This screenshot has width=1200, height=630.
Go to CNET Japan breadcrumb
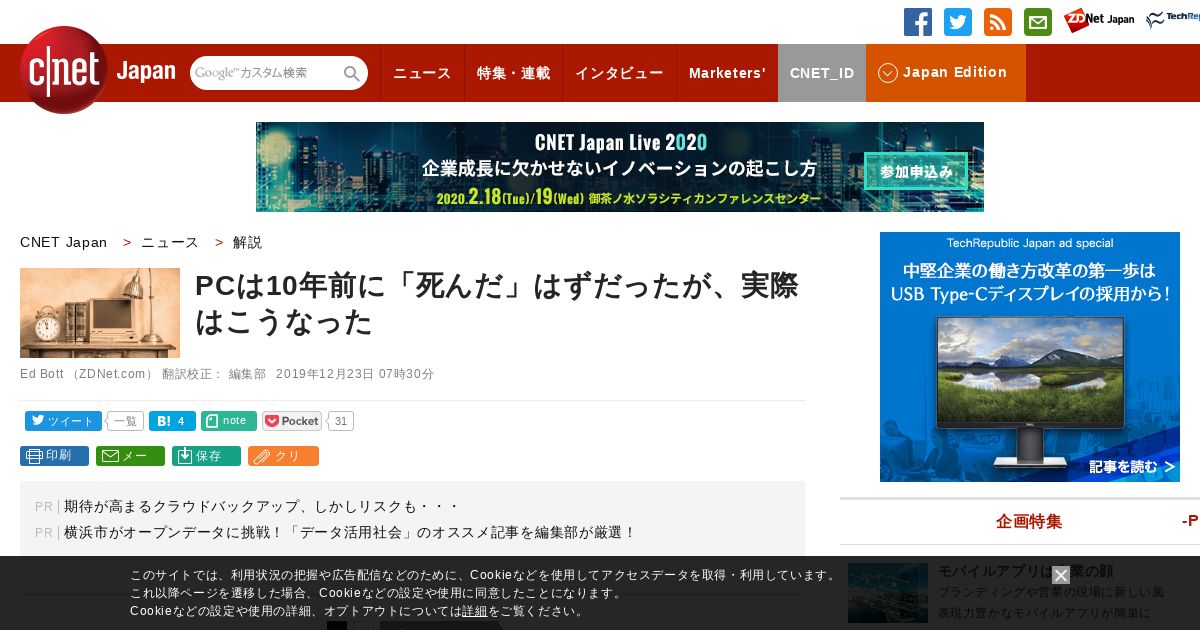pyautogui.click(x=64, y=242)
